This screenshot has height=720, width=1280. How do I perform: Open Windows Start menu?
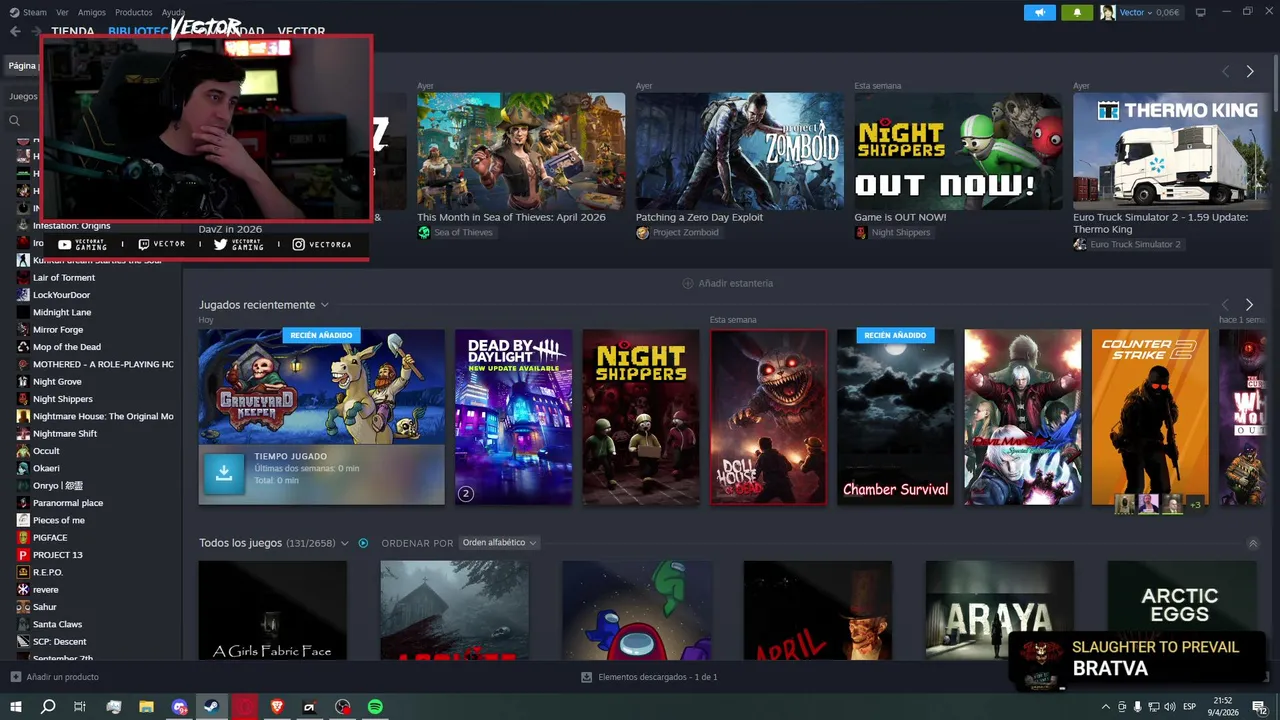point(16,707)
